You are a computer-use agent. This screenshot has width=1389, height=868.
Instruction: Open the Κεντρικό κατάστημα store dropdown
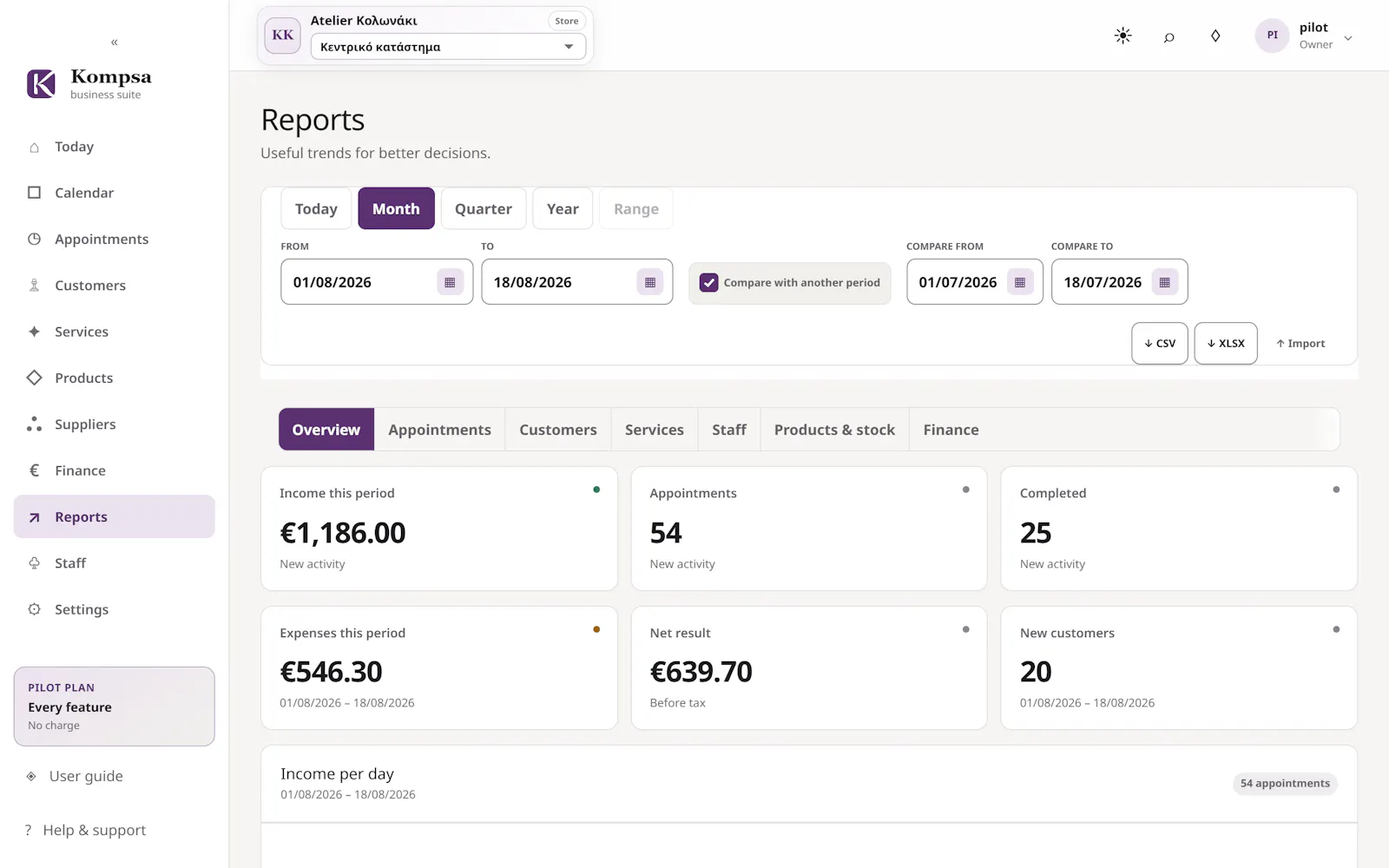pyautogui.click(x=448, y=47)
